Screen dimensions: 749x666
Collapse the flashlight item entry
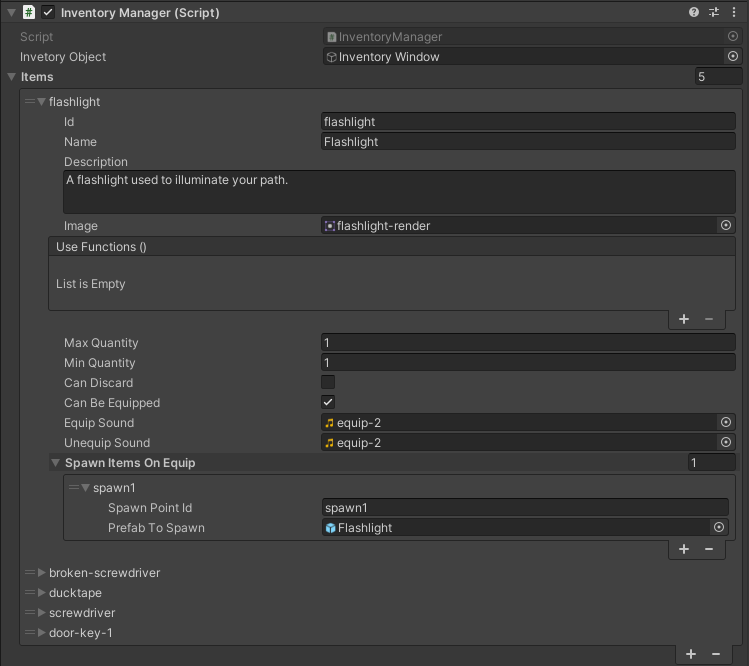[x=41, y=102]
